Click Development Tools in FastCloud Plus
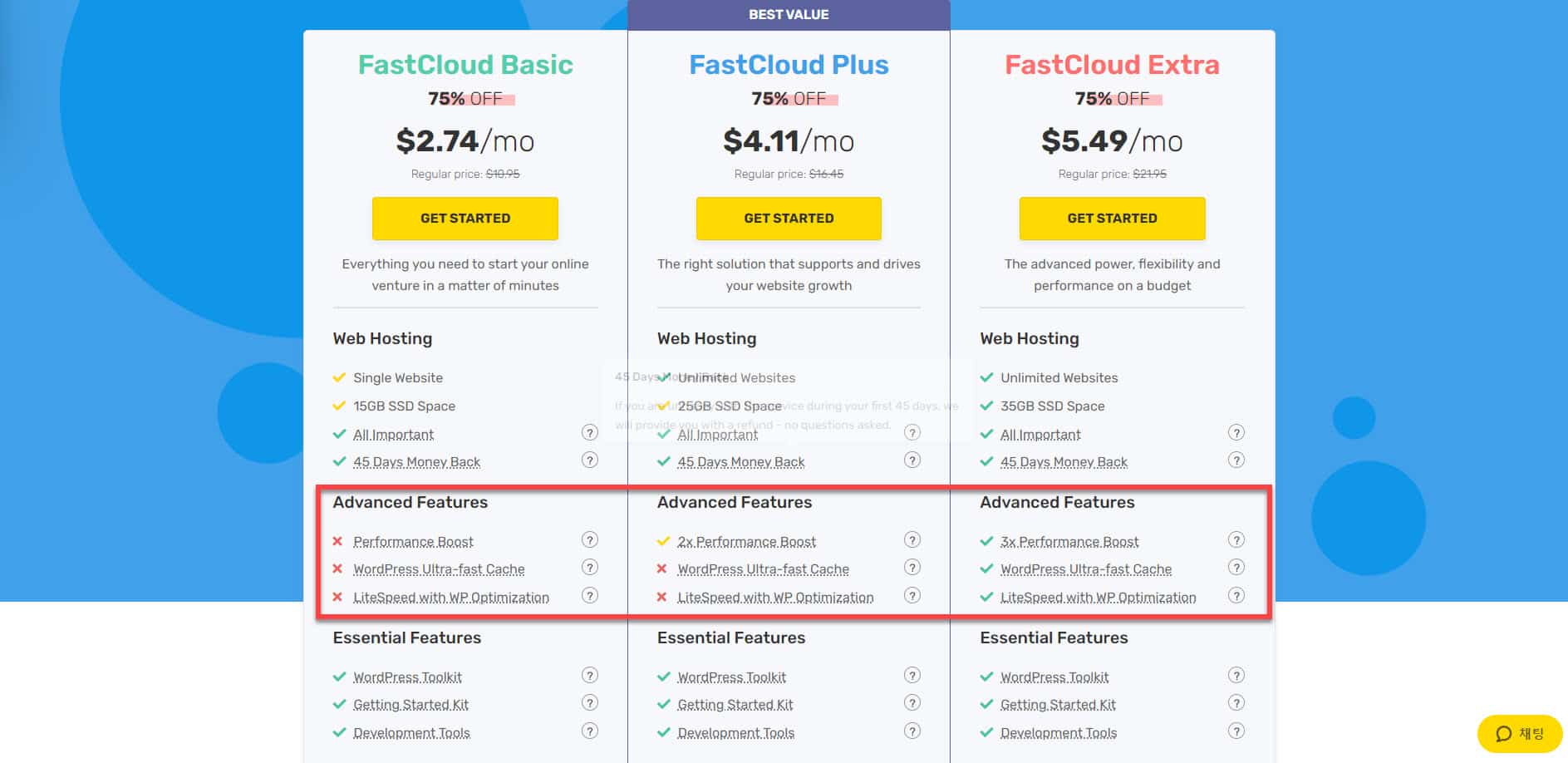 coord(735,732)
